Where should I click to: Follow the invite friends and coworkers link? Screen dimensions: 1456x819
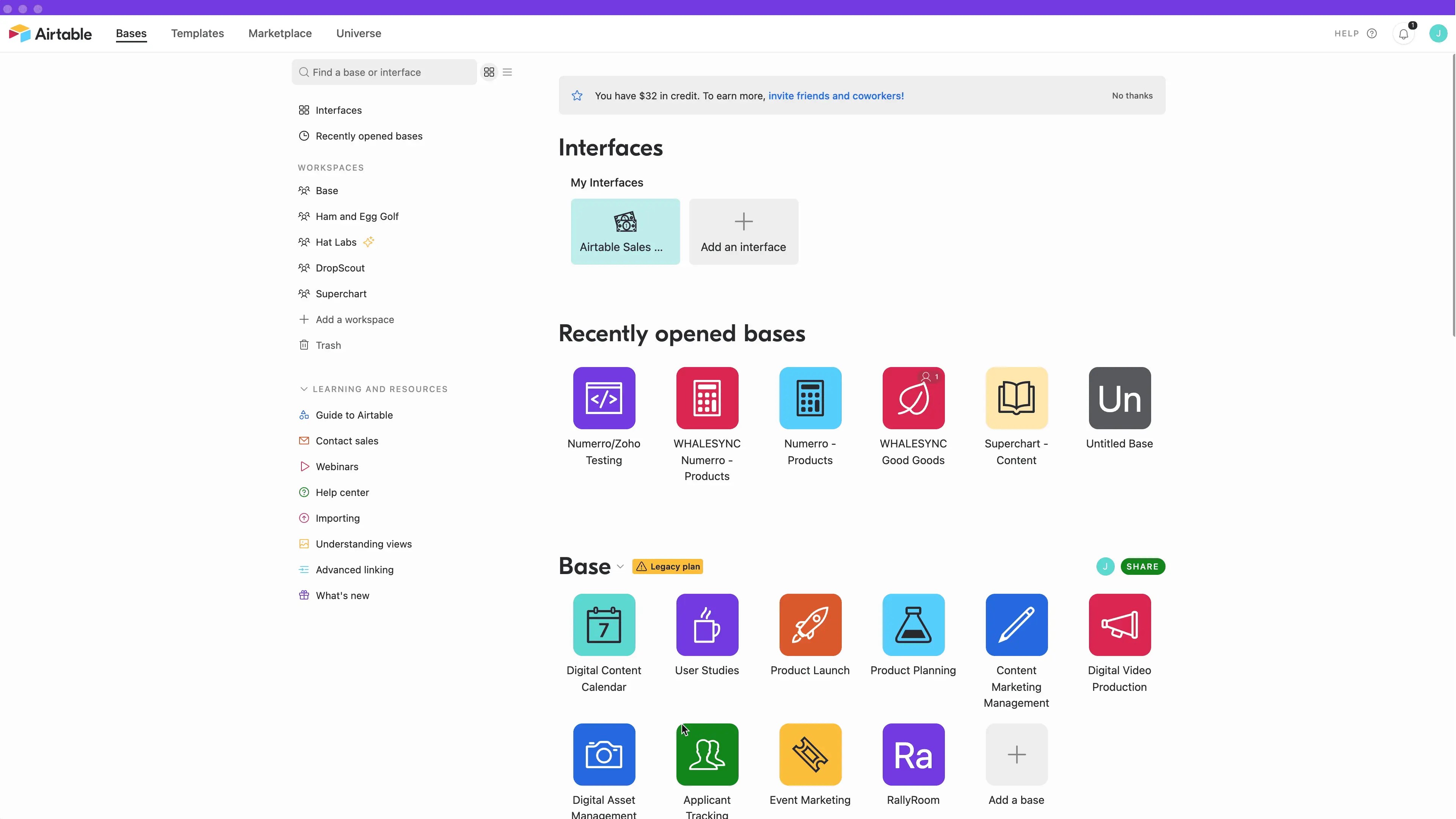point(836,96)
